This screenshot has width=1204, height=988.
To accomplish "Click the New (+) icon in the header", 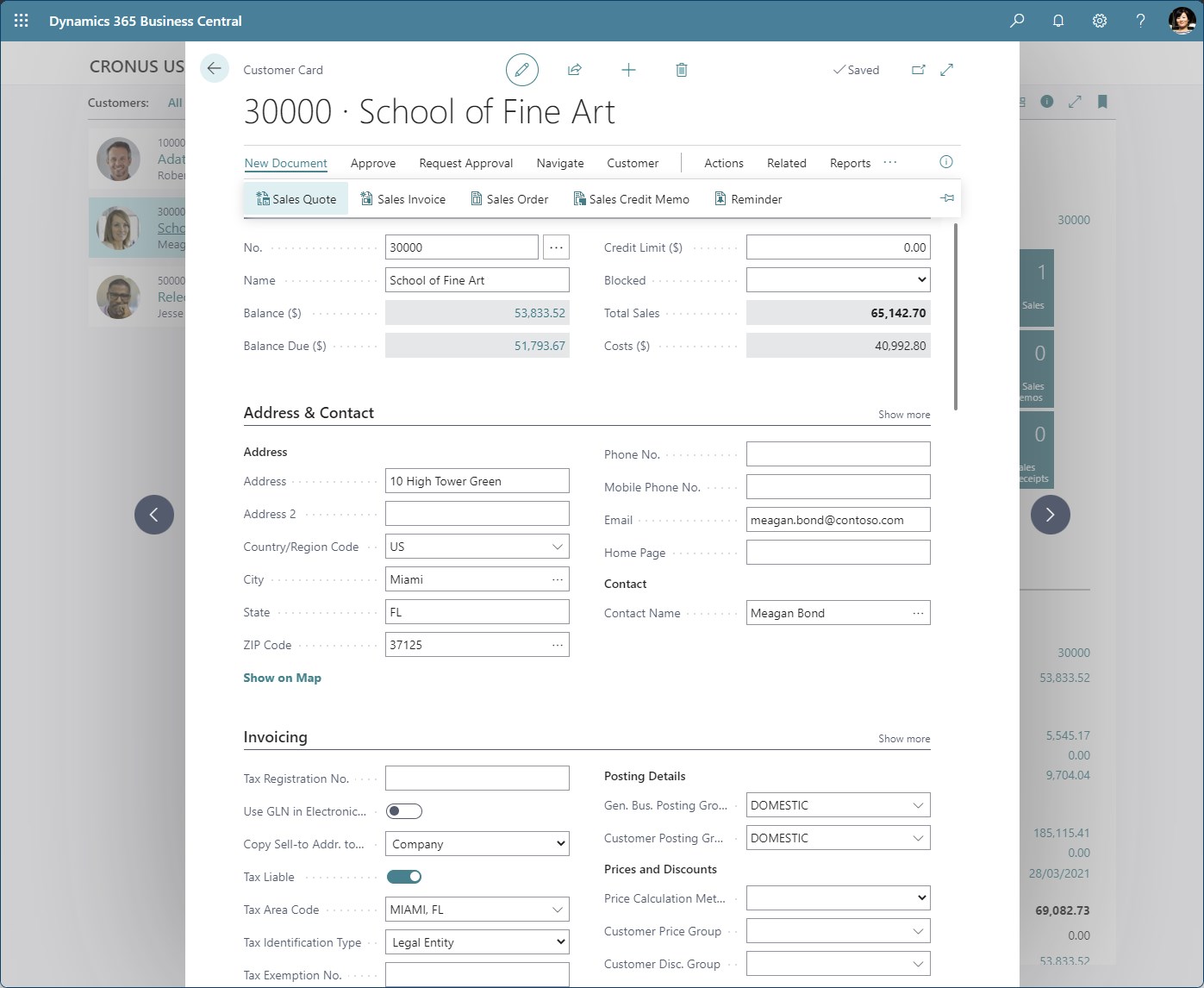I will pyautogui.click(x=628, y=70).
